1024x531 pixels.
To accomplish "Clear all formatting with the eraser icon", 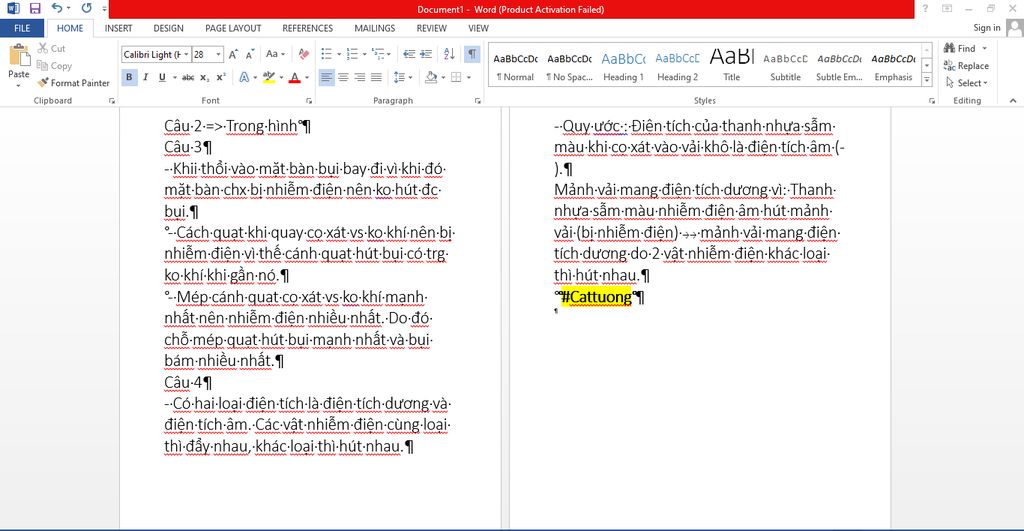I will (304, 54).
